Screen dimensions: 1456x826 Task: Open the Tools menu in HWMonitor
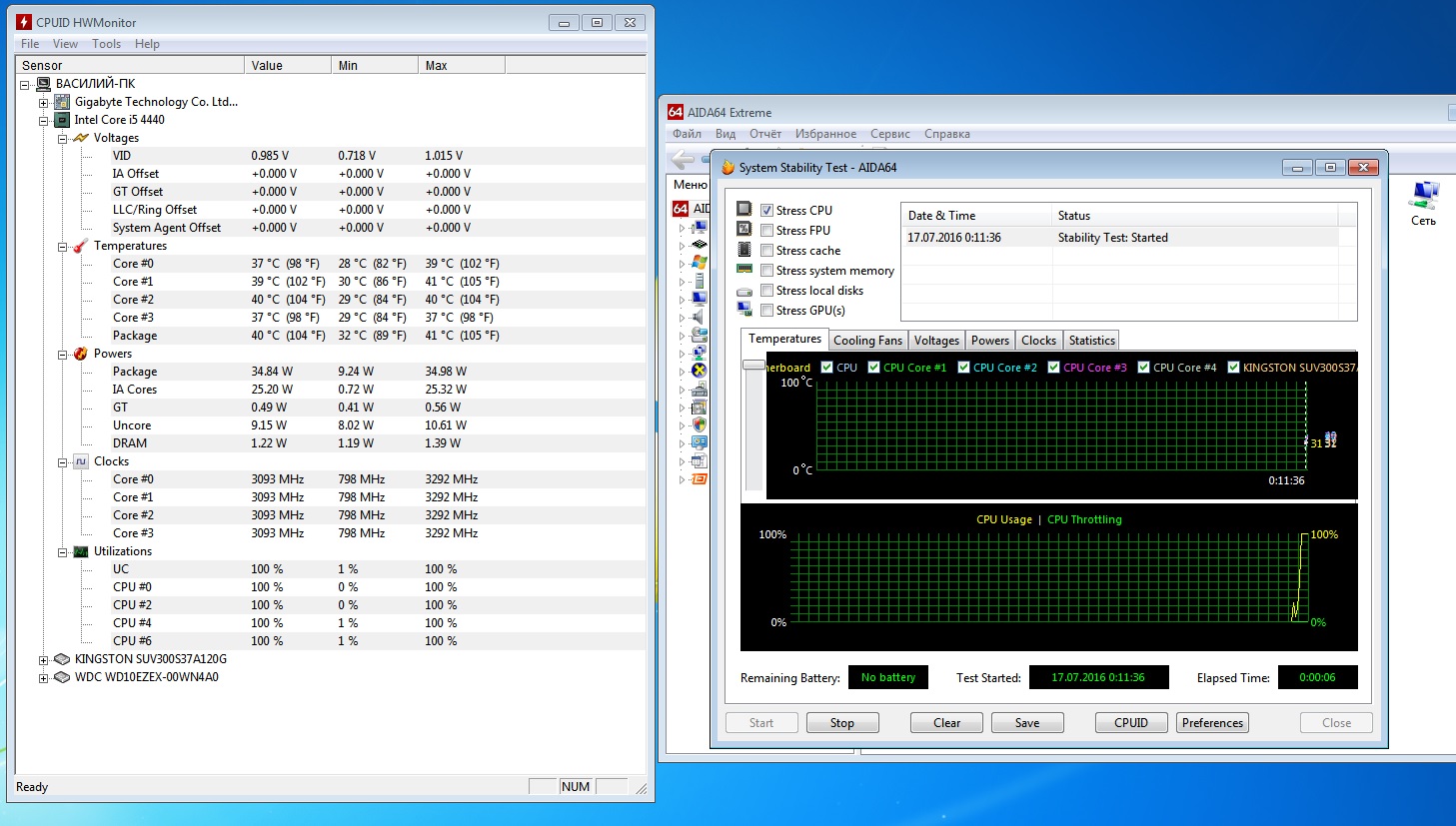(106, 44)
